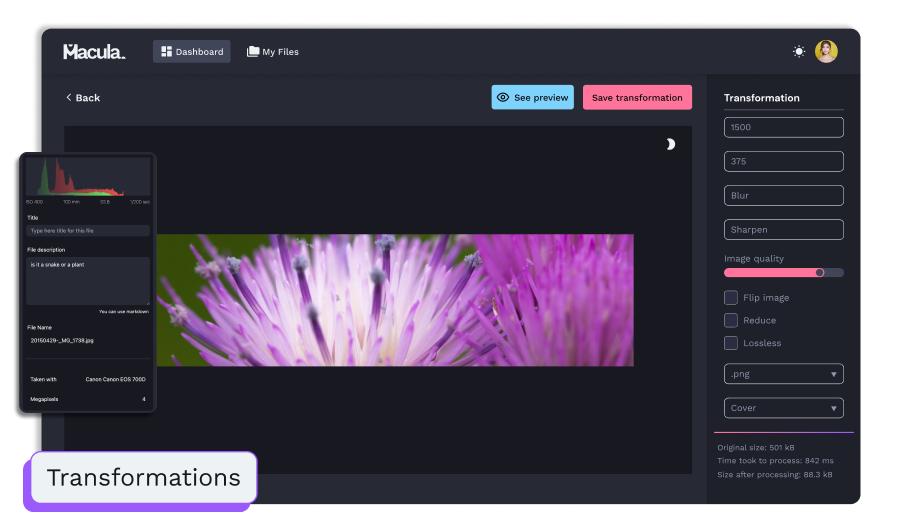Click the Macula logo
This screenshot has height=530, width=902.
tap(94, 52)
